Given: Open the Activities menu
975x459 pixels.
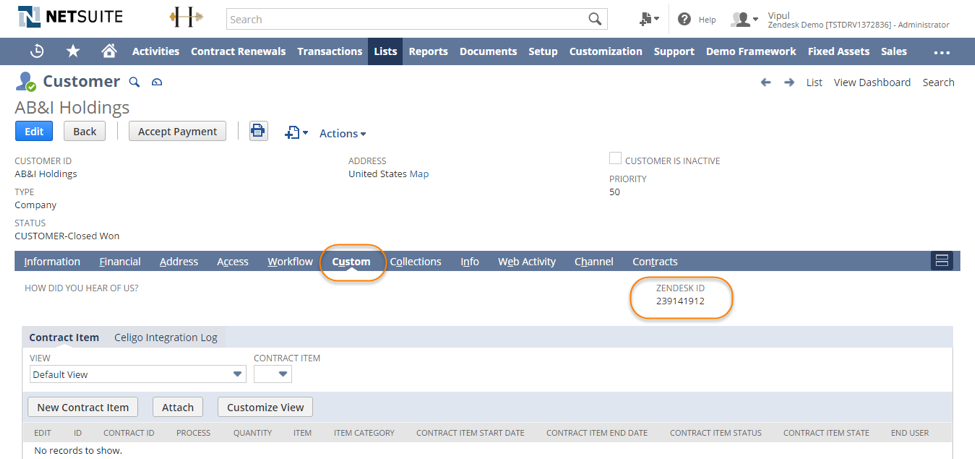Looking at the screenshot, I should pos(155,52).
